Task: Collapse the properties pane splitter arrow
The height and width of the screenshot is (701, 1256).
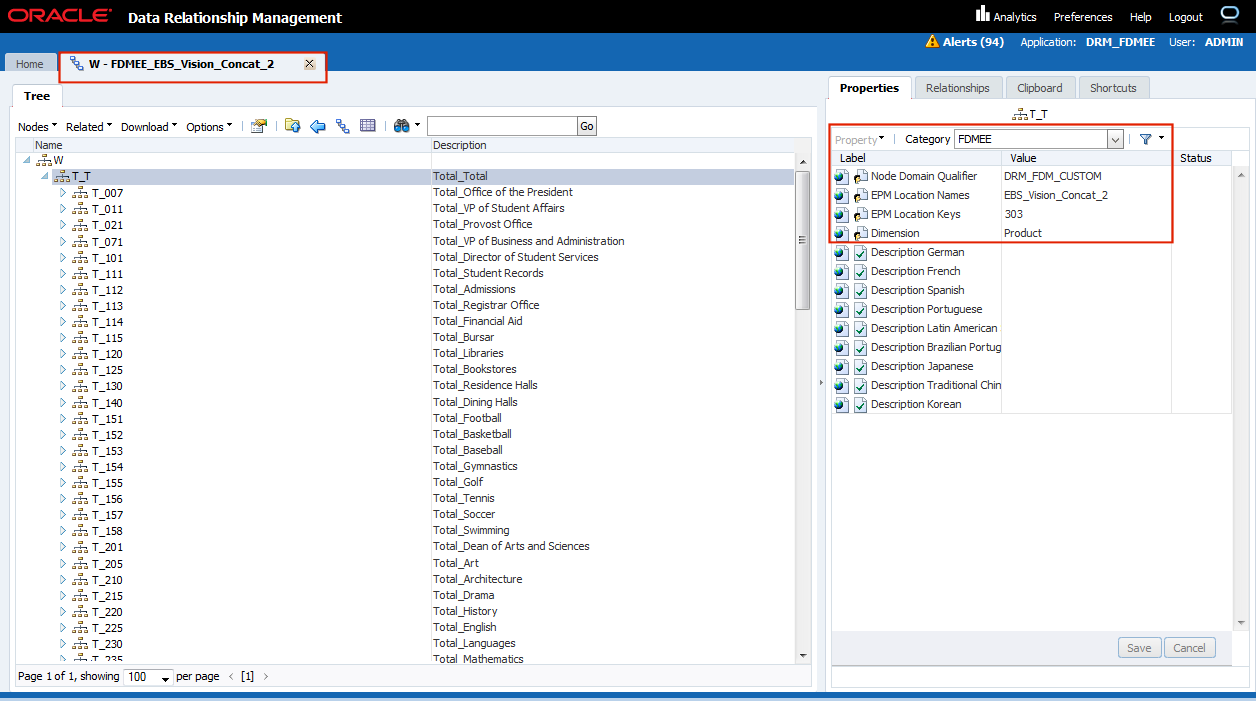Action: coord(820,383)
